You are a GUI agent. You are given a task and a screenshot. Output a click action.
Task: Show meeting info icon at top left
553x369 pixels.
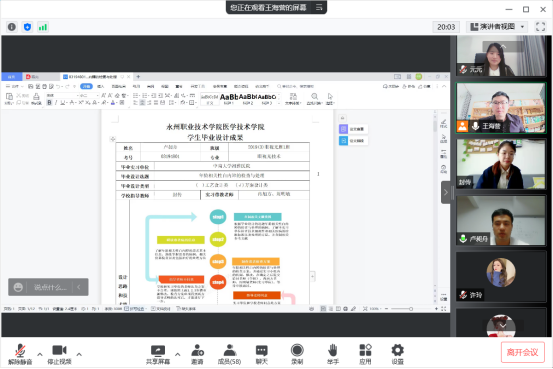coord(12,27)
